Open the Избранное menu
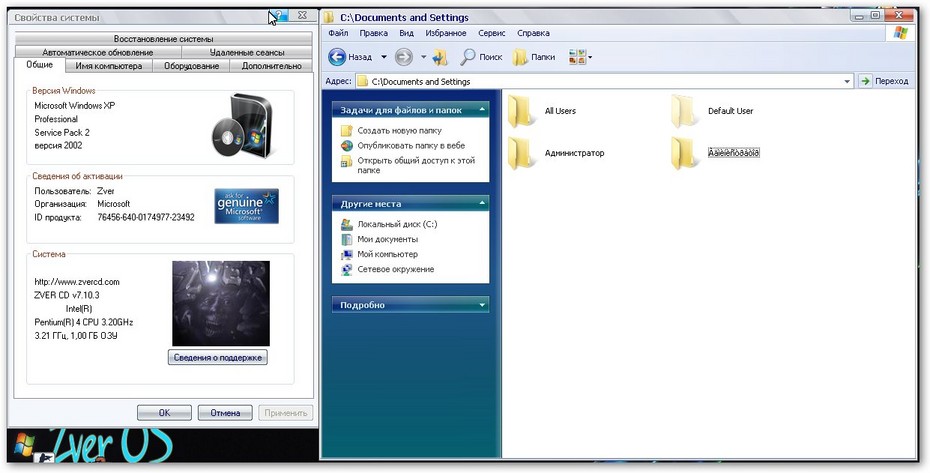The height and width of the screenshot is (473, 930). click(446, 33)
